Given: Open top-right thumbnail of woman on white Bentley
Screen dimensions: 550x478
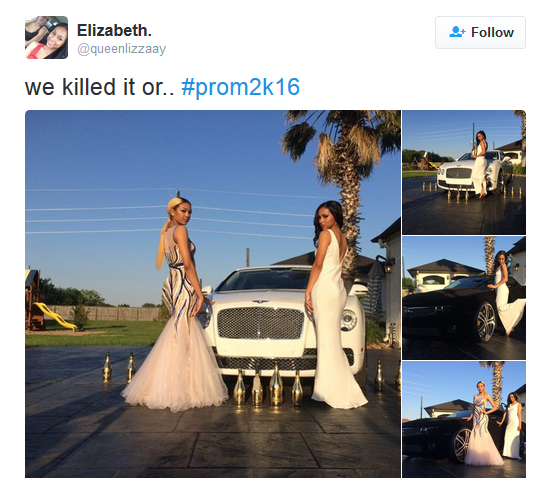Looking at the screenshot, I should [x=464, y=172].
